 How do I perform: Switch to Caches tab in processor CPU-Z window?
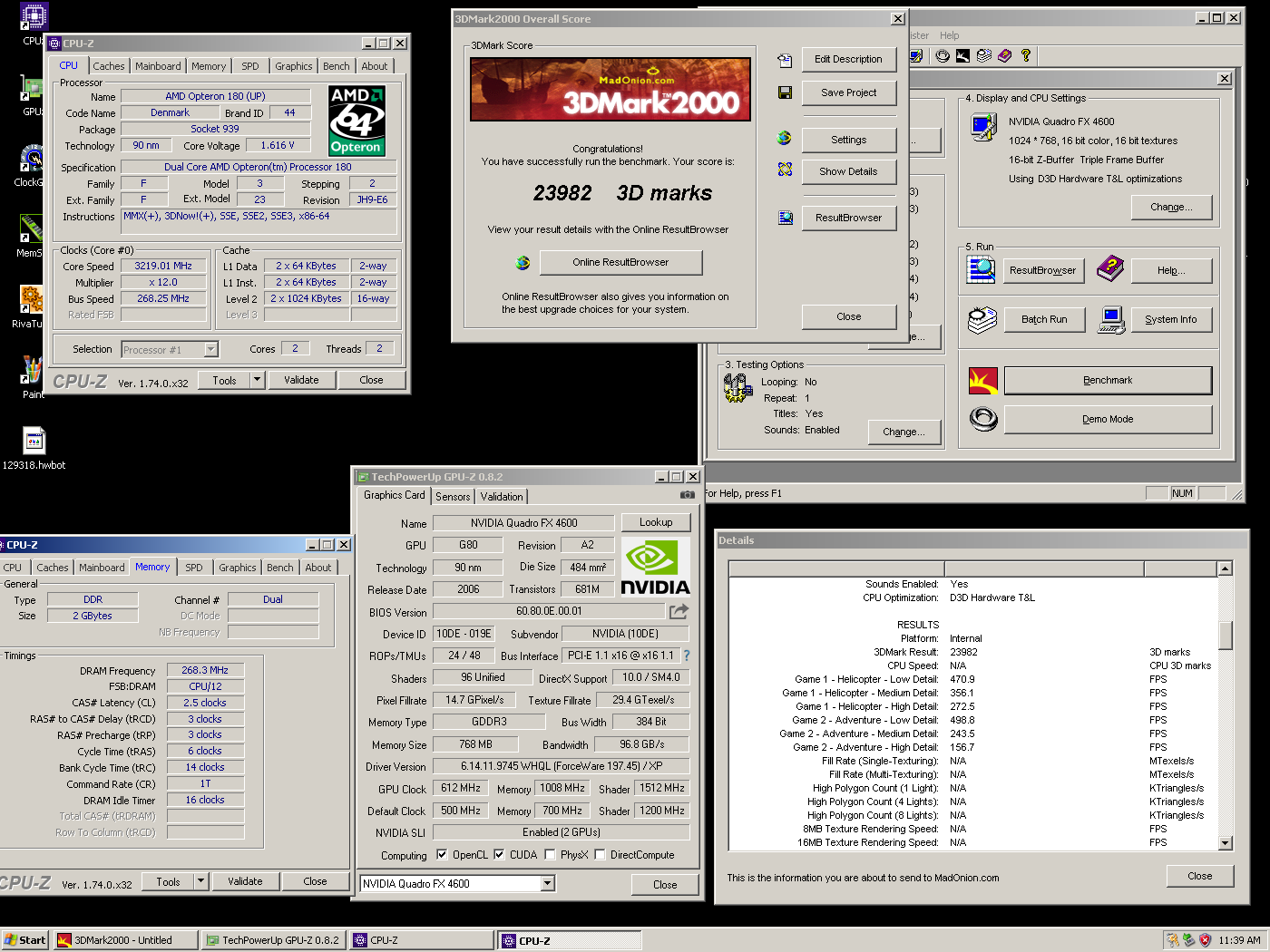[109, 66]
